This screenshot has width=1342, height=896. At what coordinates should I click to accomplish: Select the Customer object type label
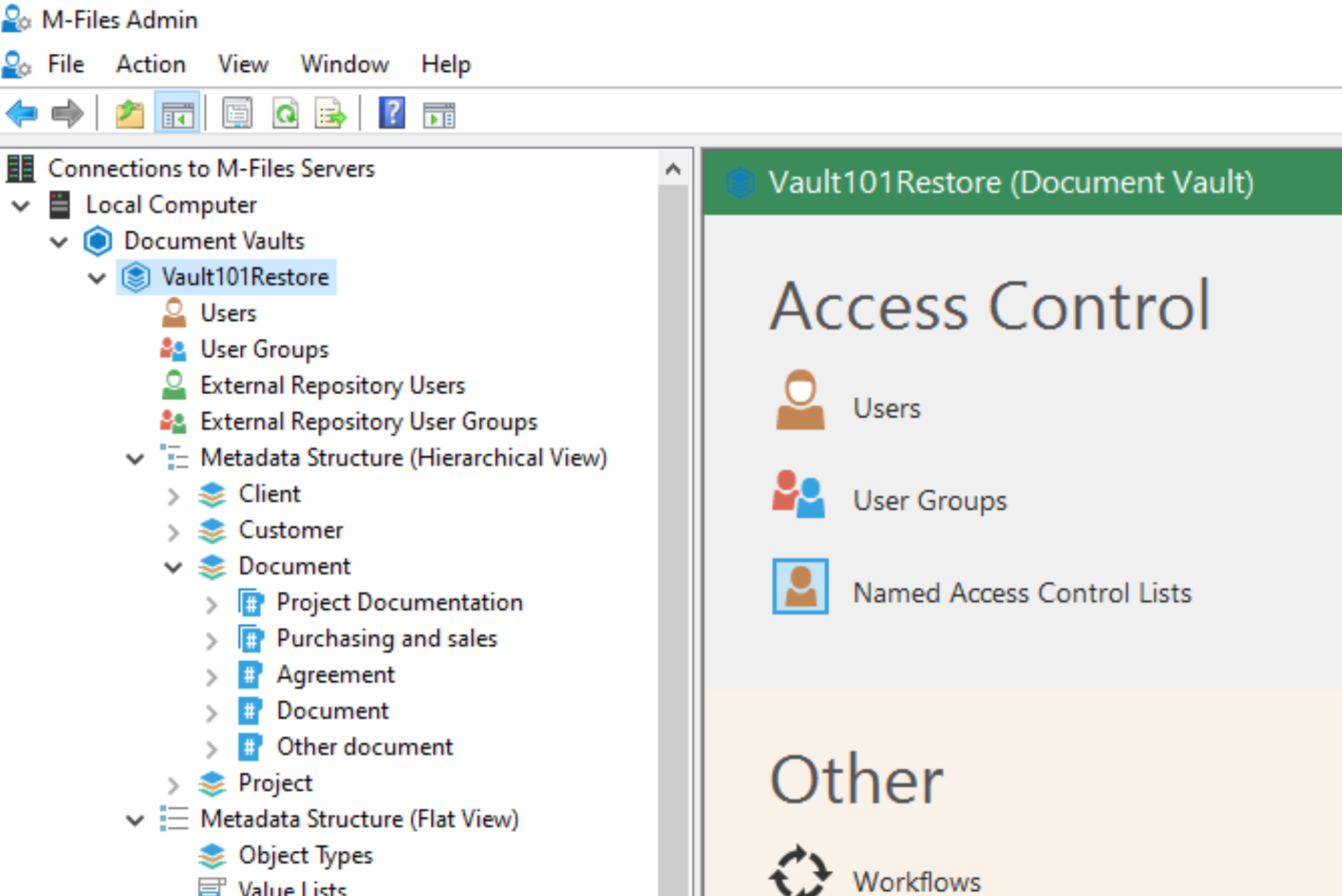point(290,530)
